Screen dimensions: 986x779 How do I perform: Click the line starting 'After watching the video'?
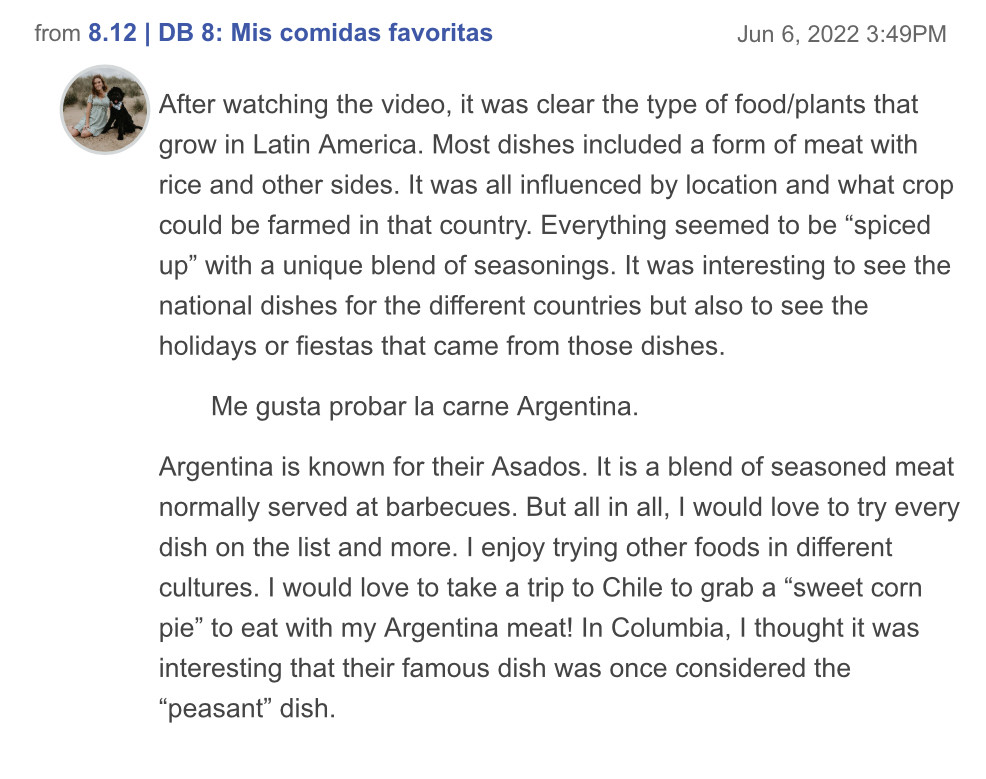click(x=538, y=104)
